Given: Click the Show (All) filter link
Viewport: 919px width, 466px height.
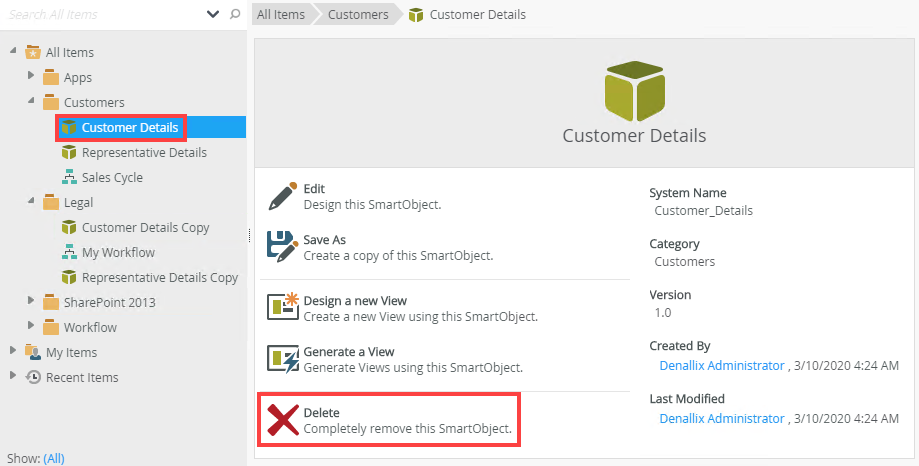Looking at the screenshot, I should [x=54, y=458].
